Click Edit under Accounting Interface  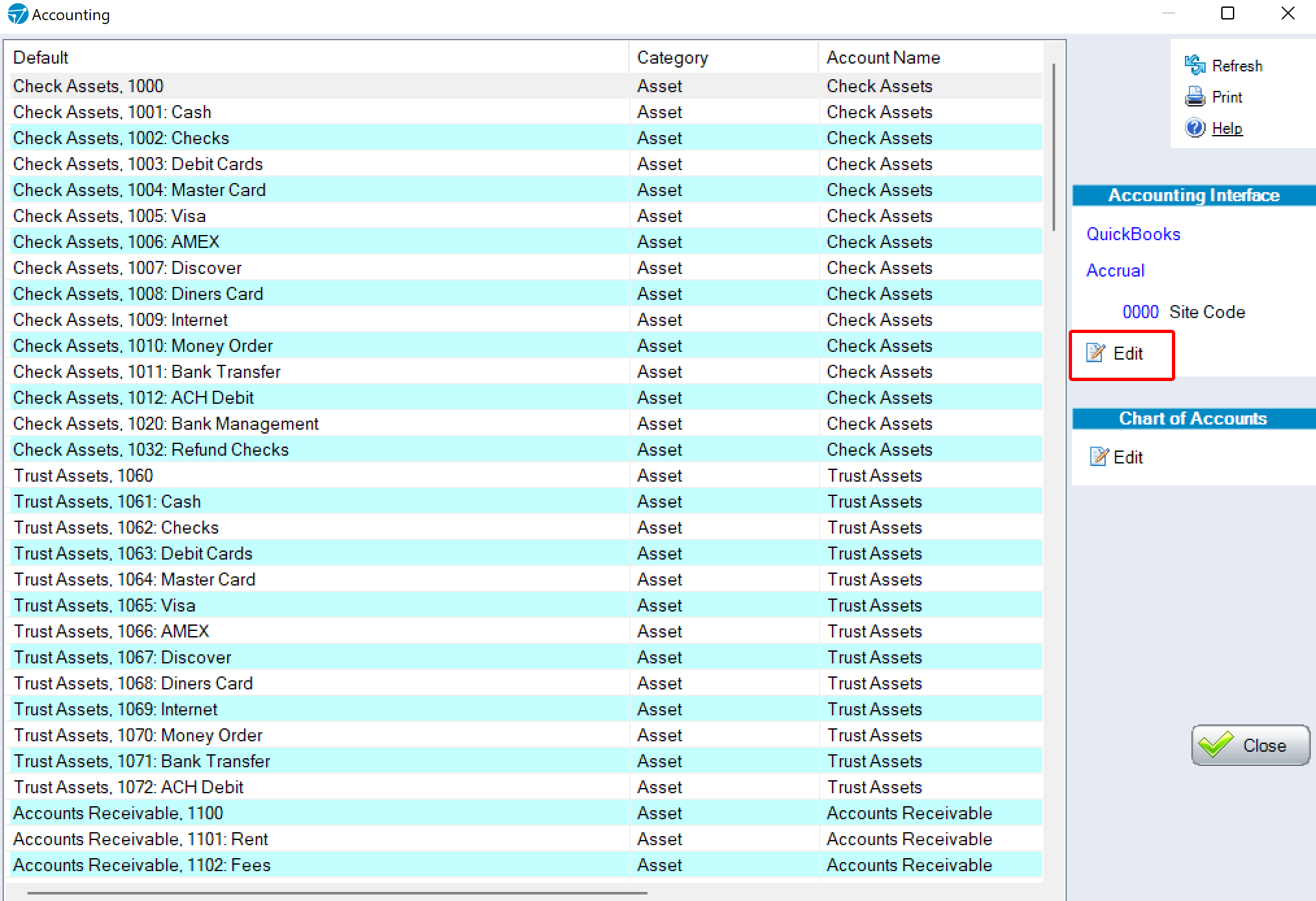[1128, 353]
